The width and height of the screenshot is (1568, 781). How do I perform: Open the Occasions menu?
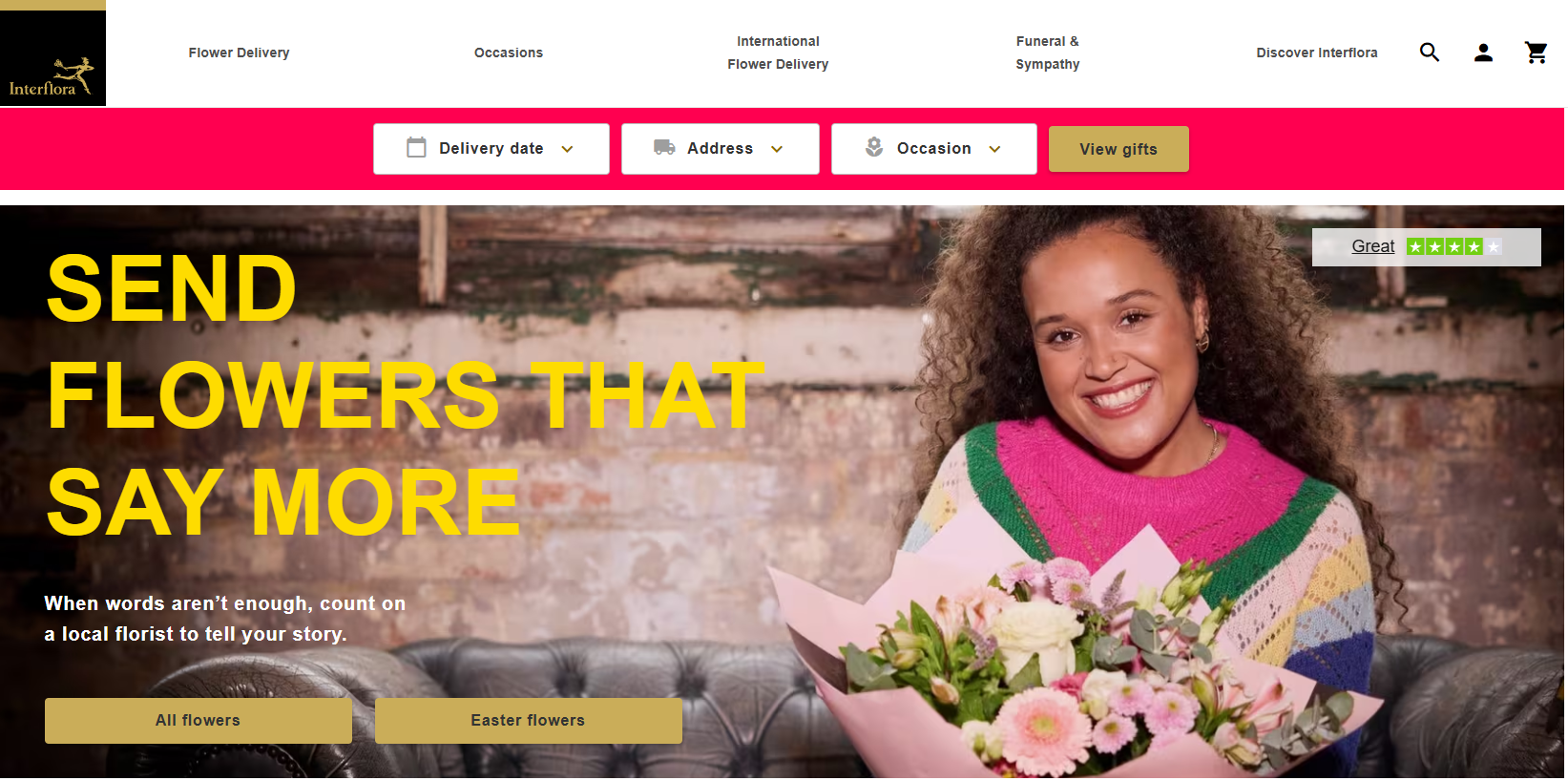click(509, 53)
